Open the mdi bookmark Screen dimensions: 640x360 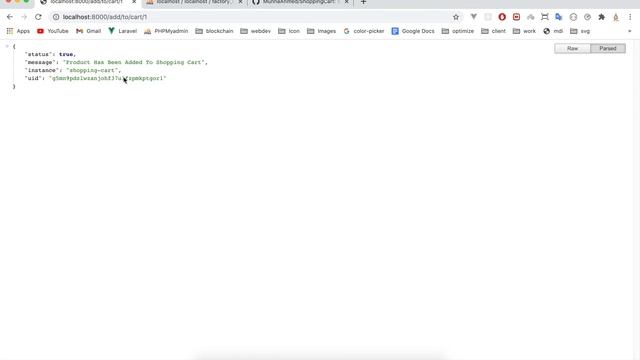coord(553,31)
